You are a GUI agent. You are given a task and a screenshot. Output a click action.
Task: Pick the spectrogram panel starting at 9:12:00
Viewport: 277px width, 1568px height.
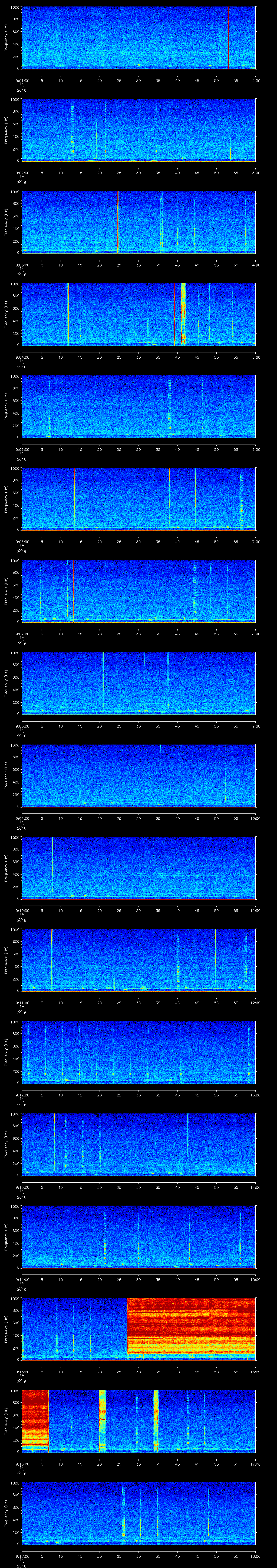[138, 1052]
